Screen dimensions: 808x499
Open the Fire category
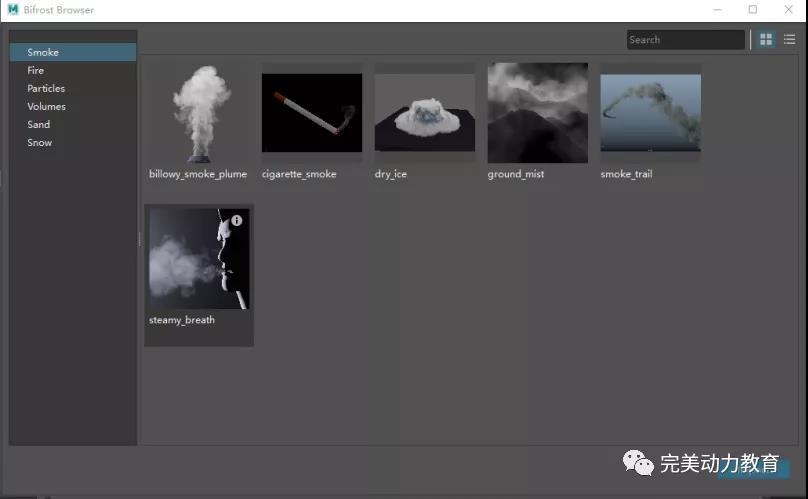pyautogui.click(x=36, y=70)
